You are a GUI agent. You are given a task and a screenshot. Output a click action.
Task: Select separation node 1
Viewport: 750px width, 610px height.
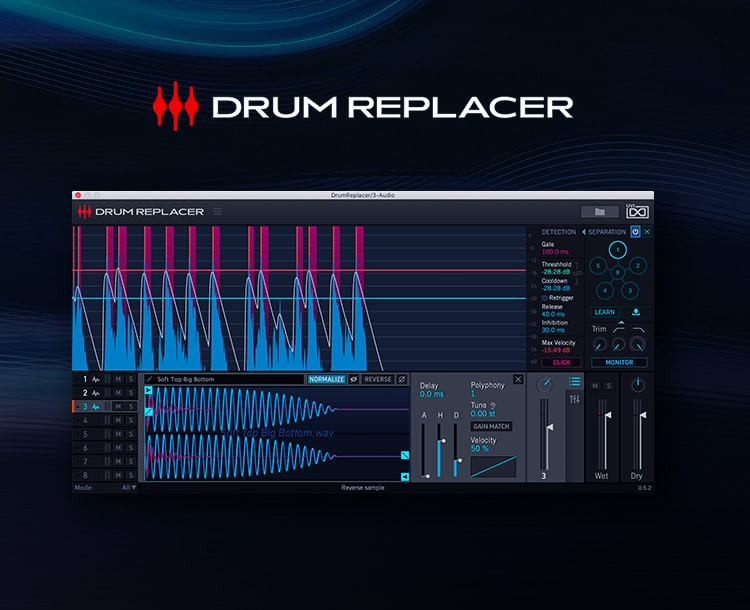coord(618,250)
